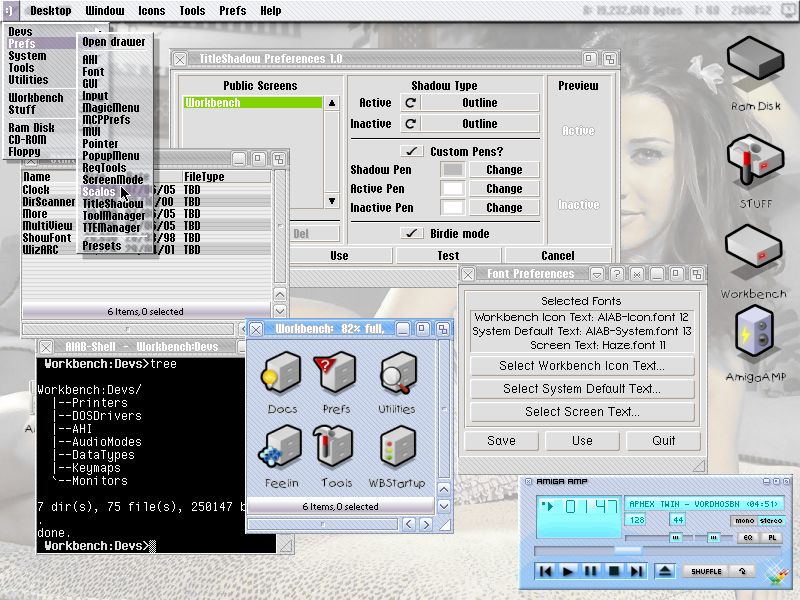Click the eject button in AmigaAMP
Screen dimensions: 800x600
[665, 571]
